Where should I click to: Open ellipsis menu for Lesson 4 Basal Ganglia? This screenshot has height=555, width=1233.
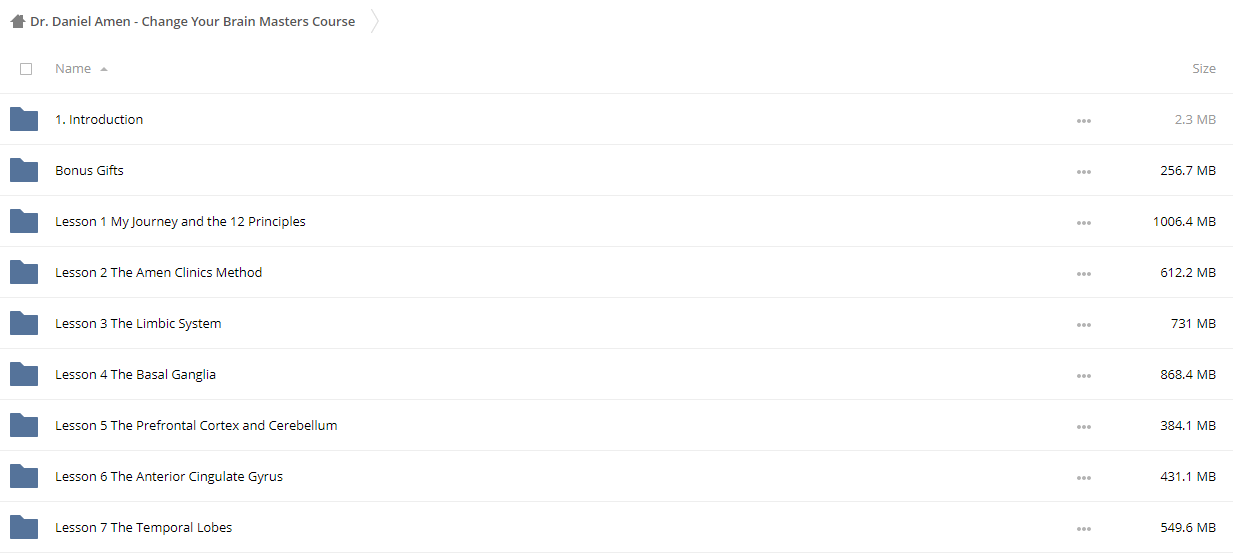1084,376
